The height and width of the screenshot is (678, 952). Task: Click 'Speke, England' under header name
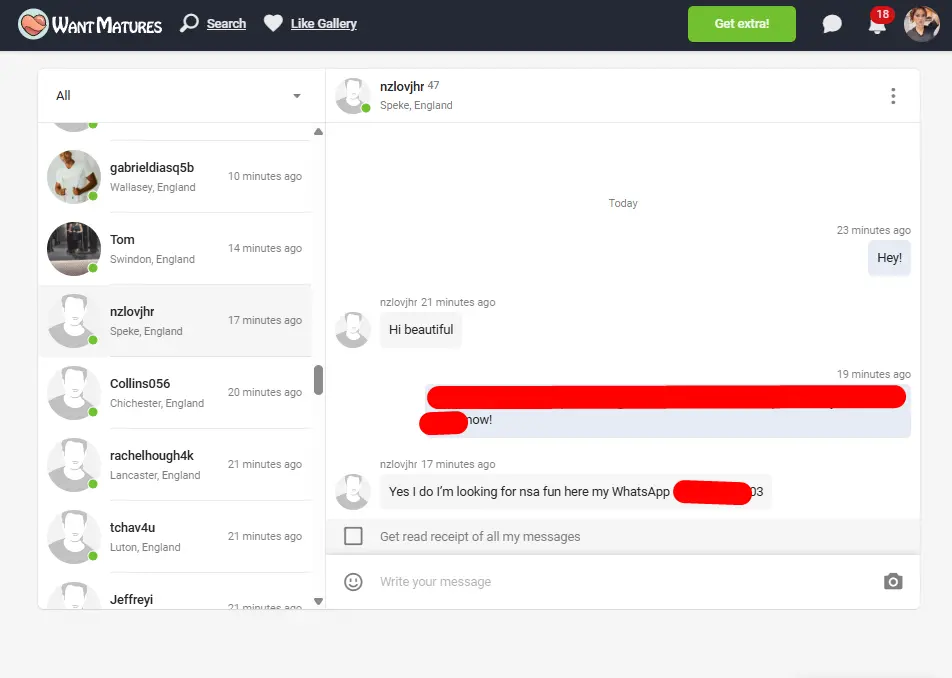pyautogui.click(x=416, y=105)
